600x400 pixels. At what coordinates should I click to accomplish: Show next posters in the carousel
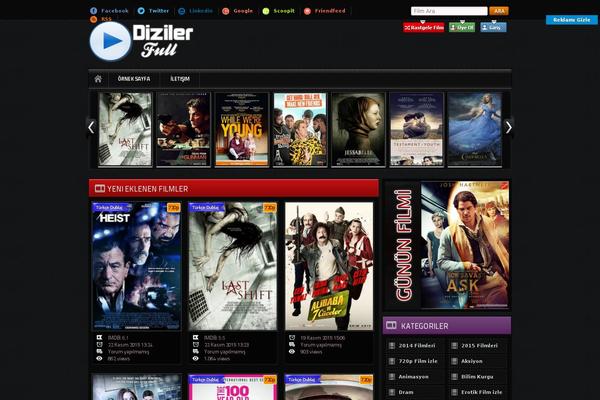tap(509, 127)
